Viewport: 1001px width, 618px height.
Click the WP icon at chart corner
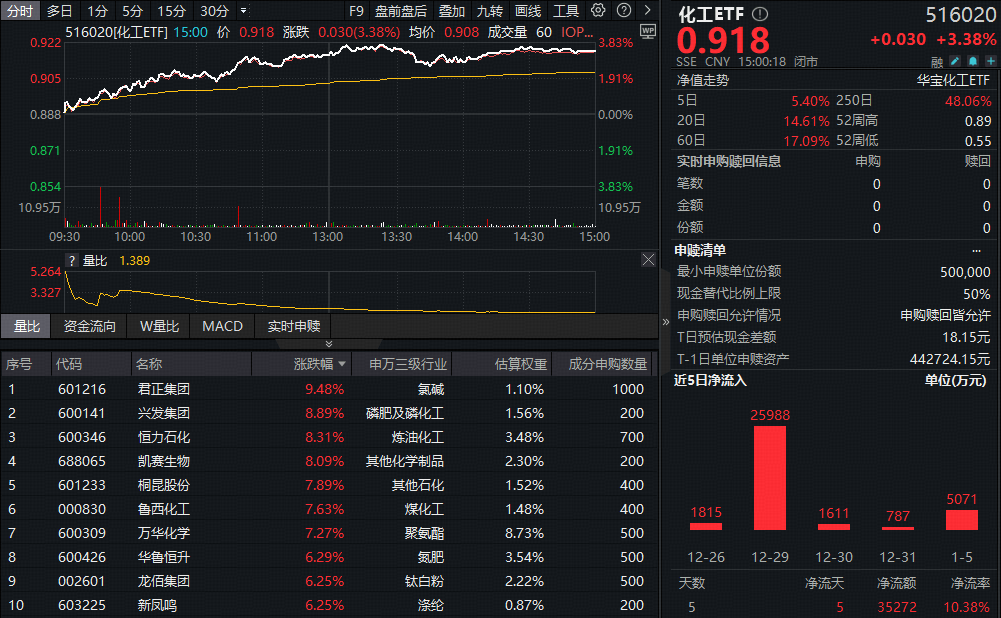[x=647, y=31]
